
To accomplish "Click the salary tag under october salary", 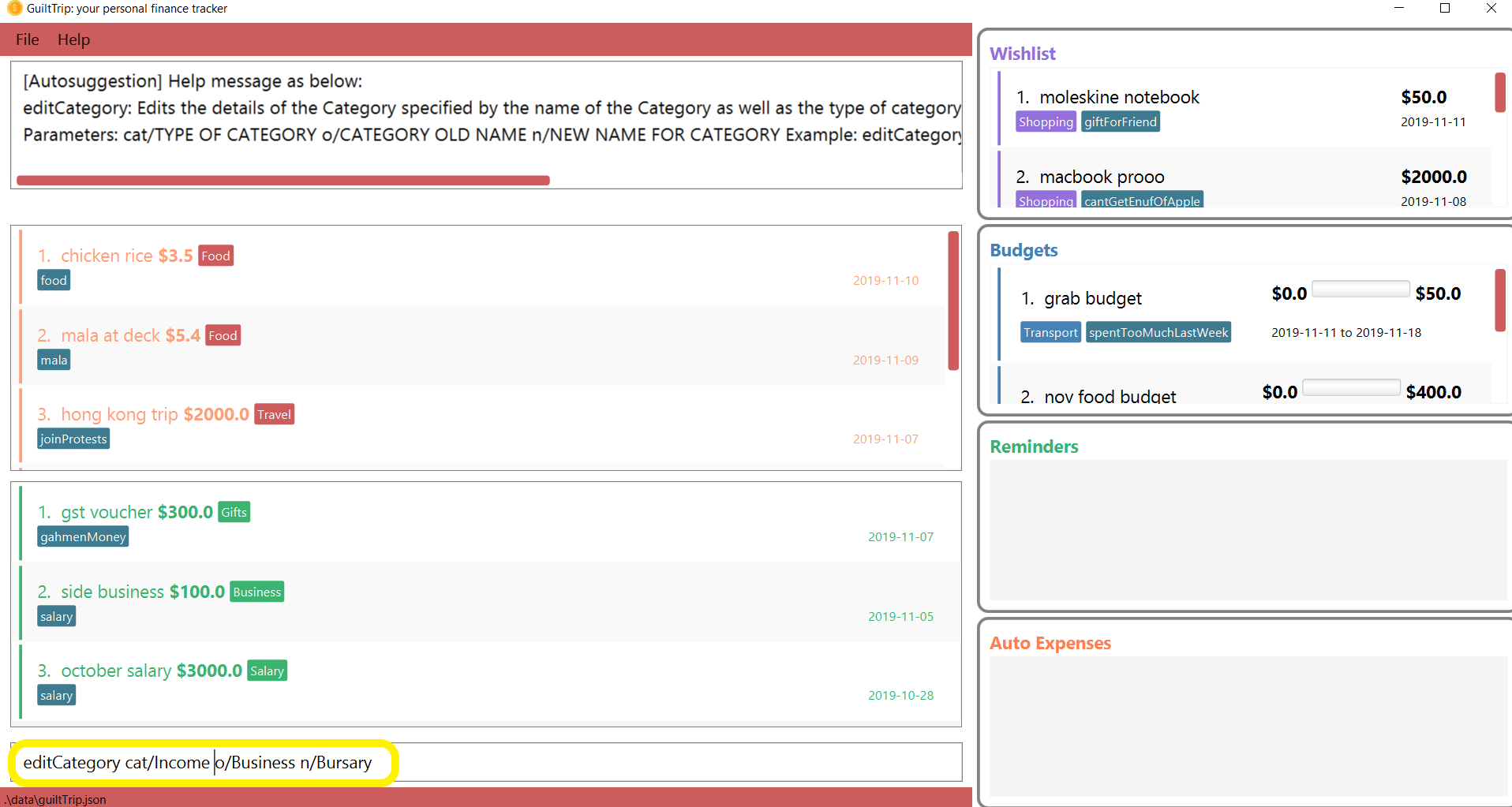I will pos(57,695).
